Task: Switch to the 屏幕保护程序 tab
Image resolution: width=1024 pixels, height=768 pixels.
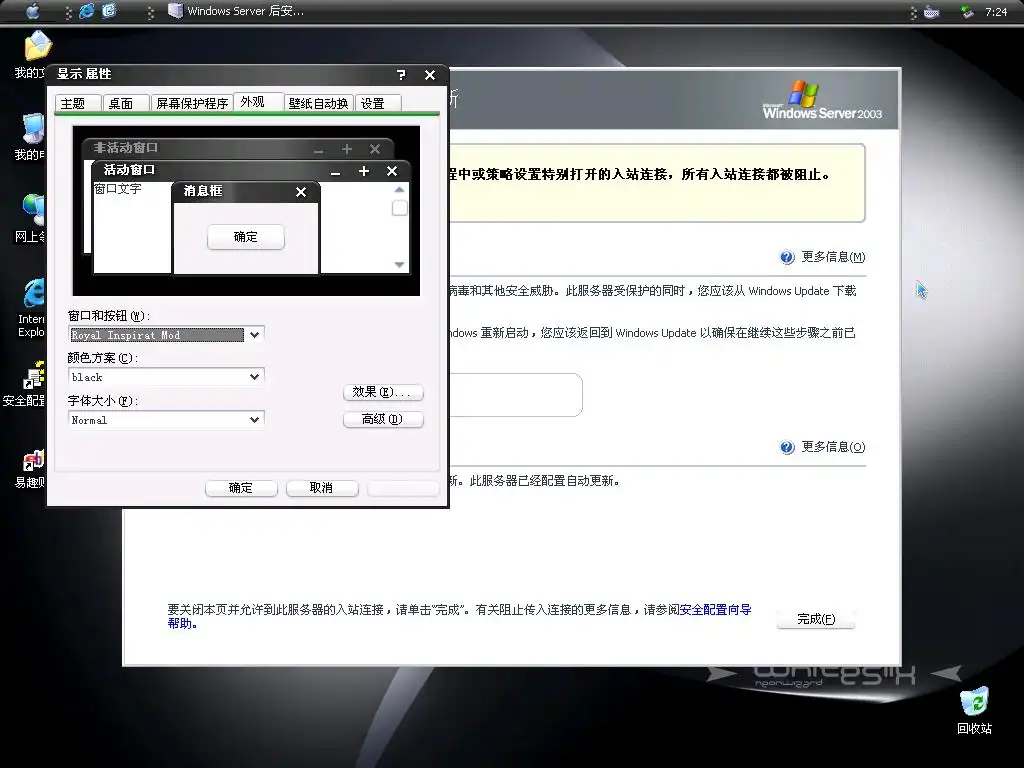Action: pos(192,103)
